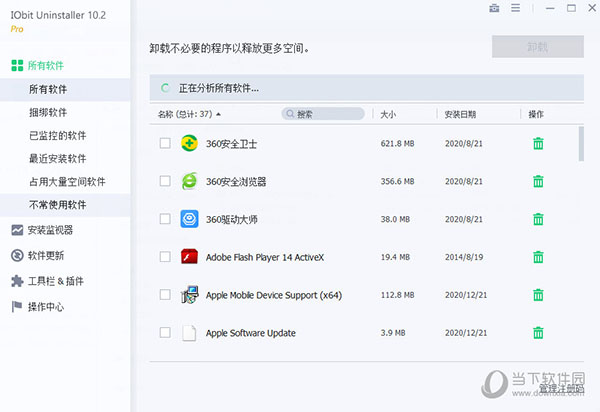Click the 360安全浏览器 app icon
600x412 pixels.
tap(189, 181)
